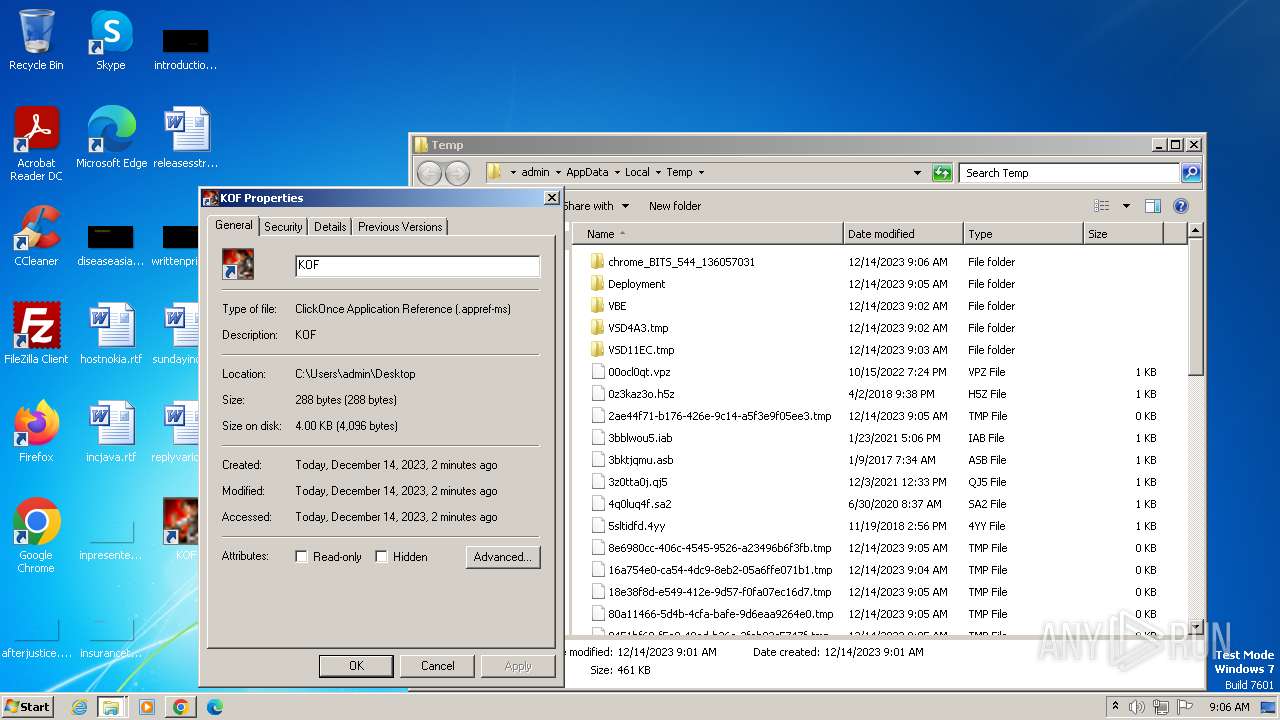
Task: Open FileZilla Client desktop shortcut
Action: click(x=36, y=334)
